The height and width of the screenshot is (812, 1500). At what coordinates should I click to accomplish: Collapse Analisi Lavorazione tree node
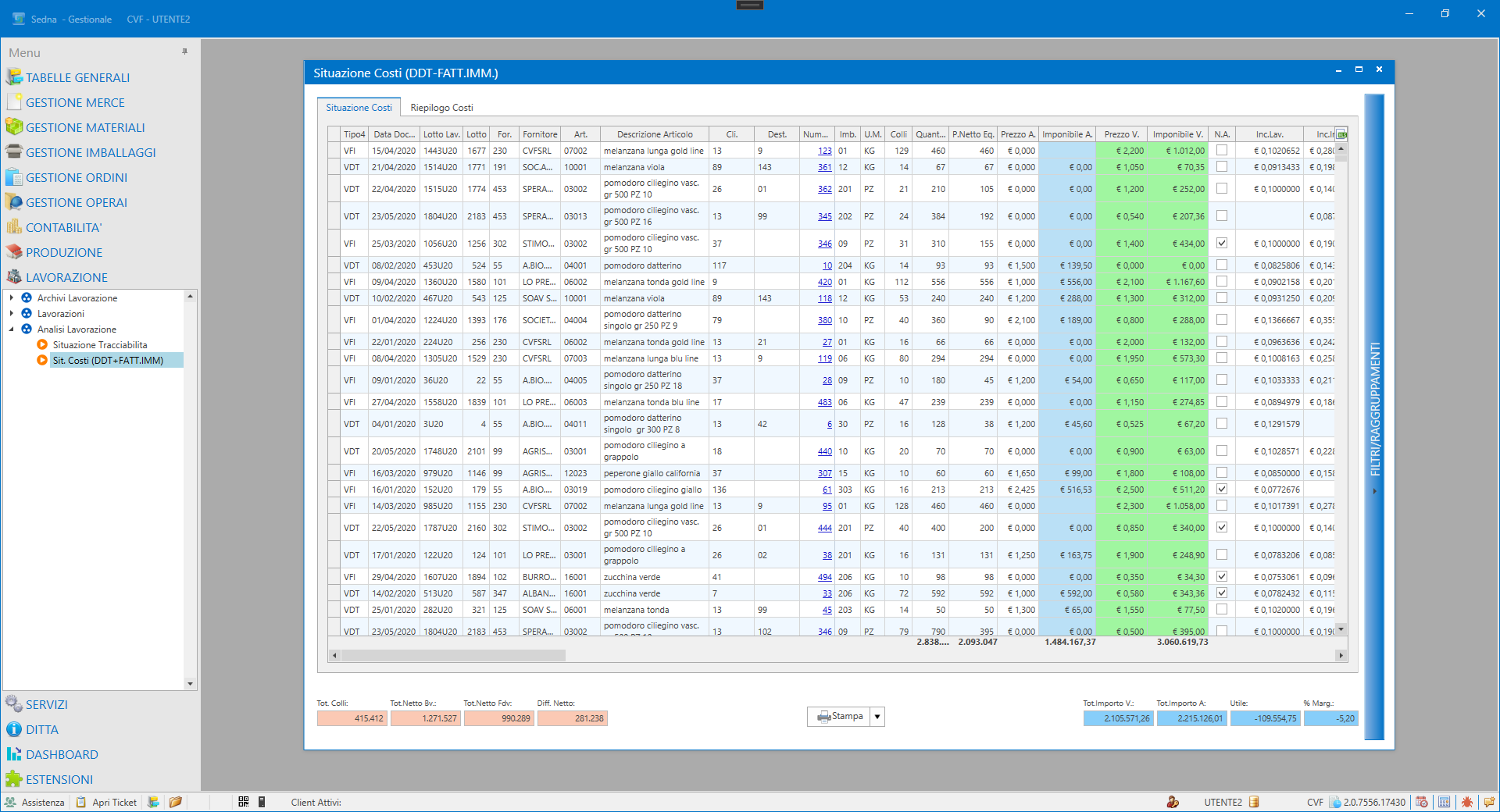coord(11,329)
